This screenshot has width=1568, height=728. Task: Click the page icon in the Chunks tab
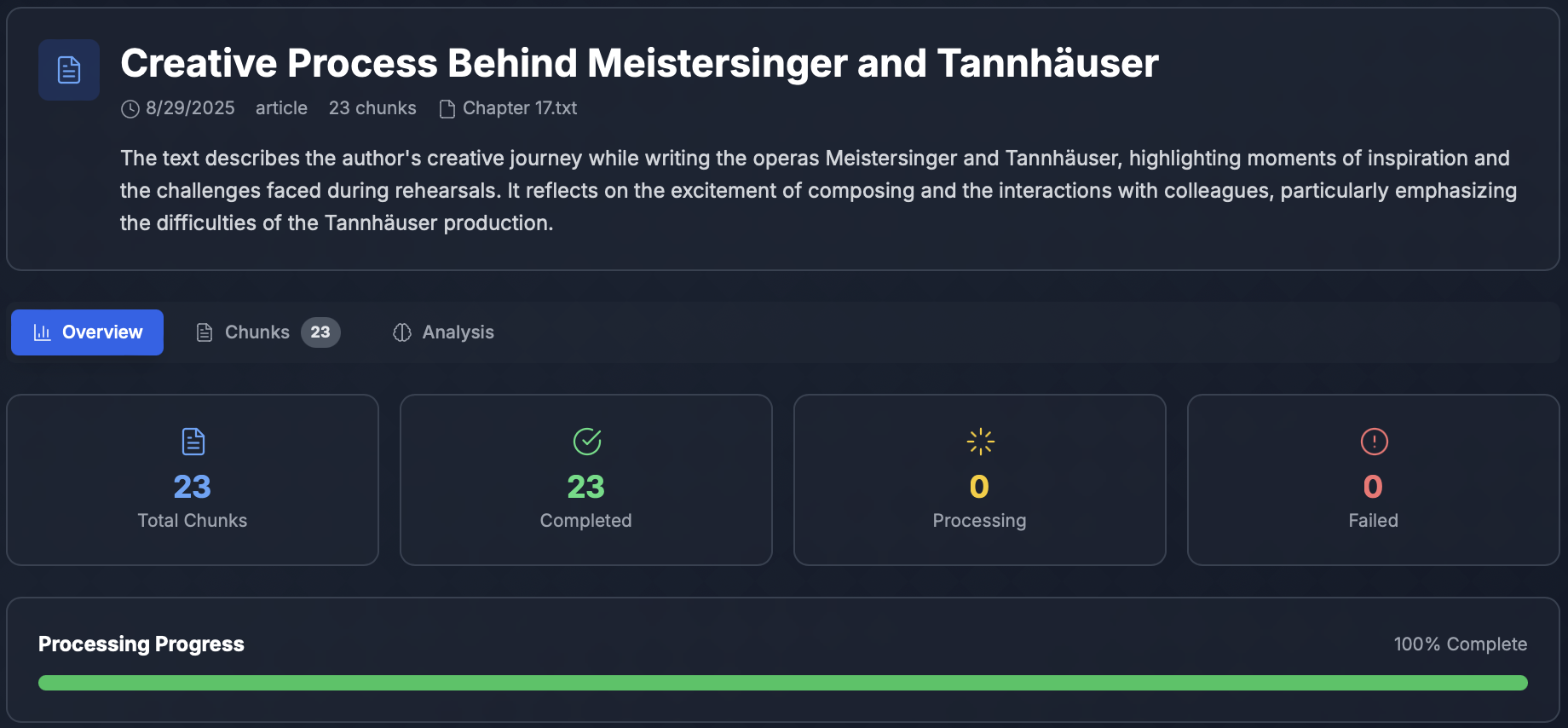point(205,332)
